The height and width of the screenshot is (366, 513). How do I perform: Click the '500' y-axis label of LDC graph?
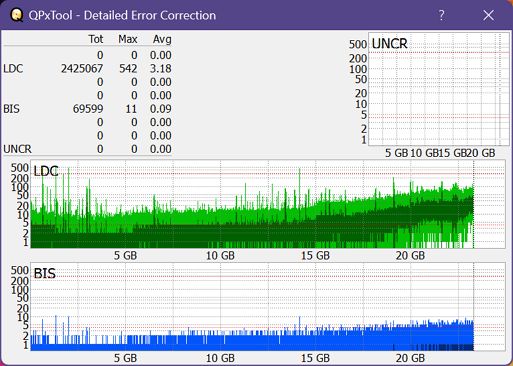[20, 168]
